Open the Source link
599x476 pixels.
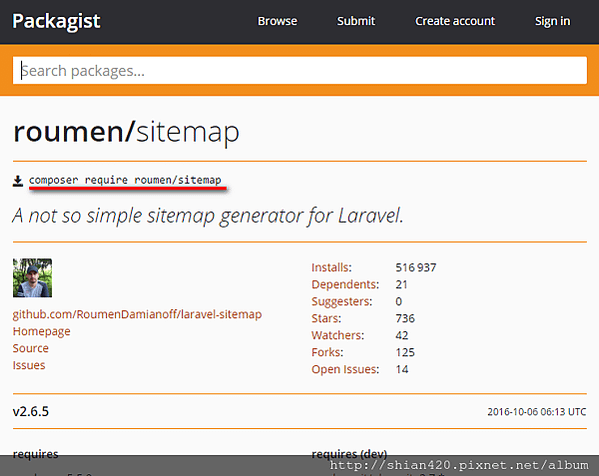pyautogui.click(x=31, y=348)
